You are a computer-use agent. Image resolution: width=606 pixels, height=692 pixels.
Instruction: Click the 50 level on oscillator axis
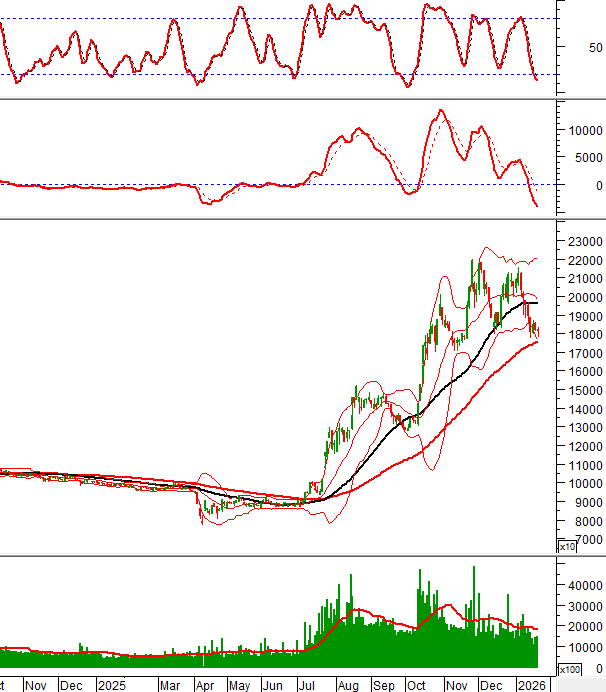(595, 47)
